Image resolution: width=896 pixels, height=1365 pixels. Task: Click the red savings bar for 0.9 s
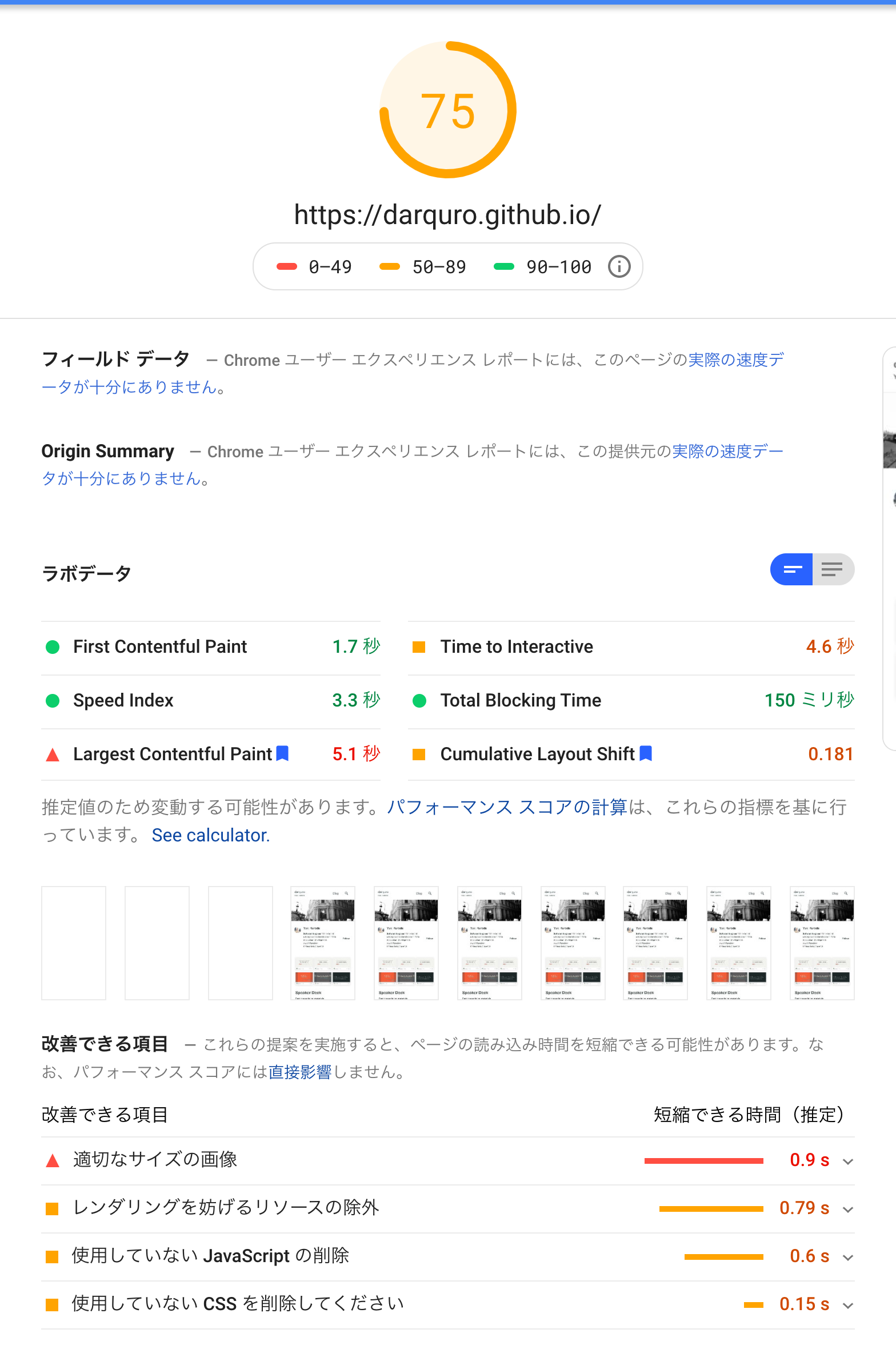pos(703,1161)
